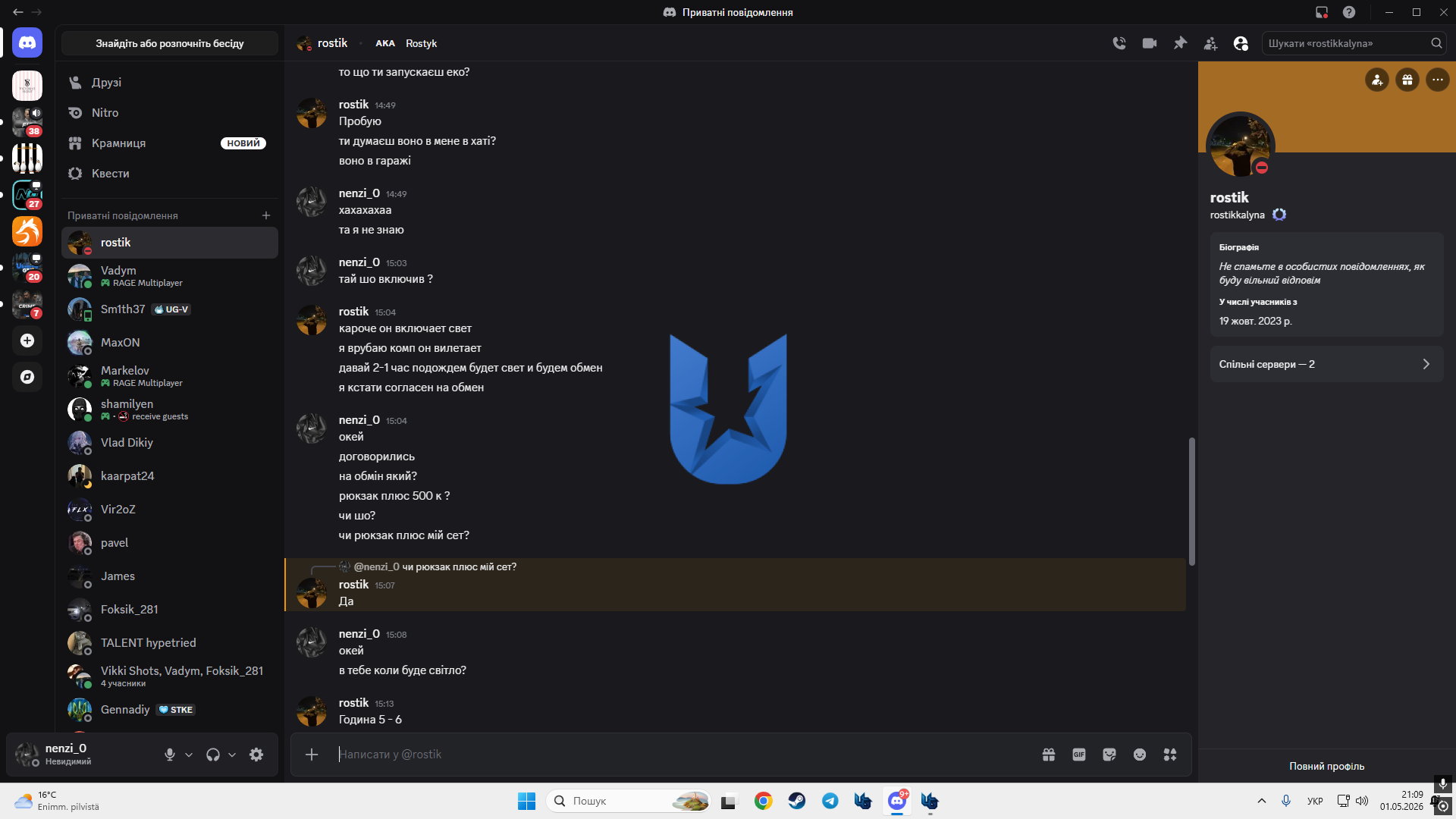Go back with the back arrow
The height and width of the screenshot is (819, 1456).
pyautogui.click(x=18, y=12)
